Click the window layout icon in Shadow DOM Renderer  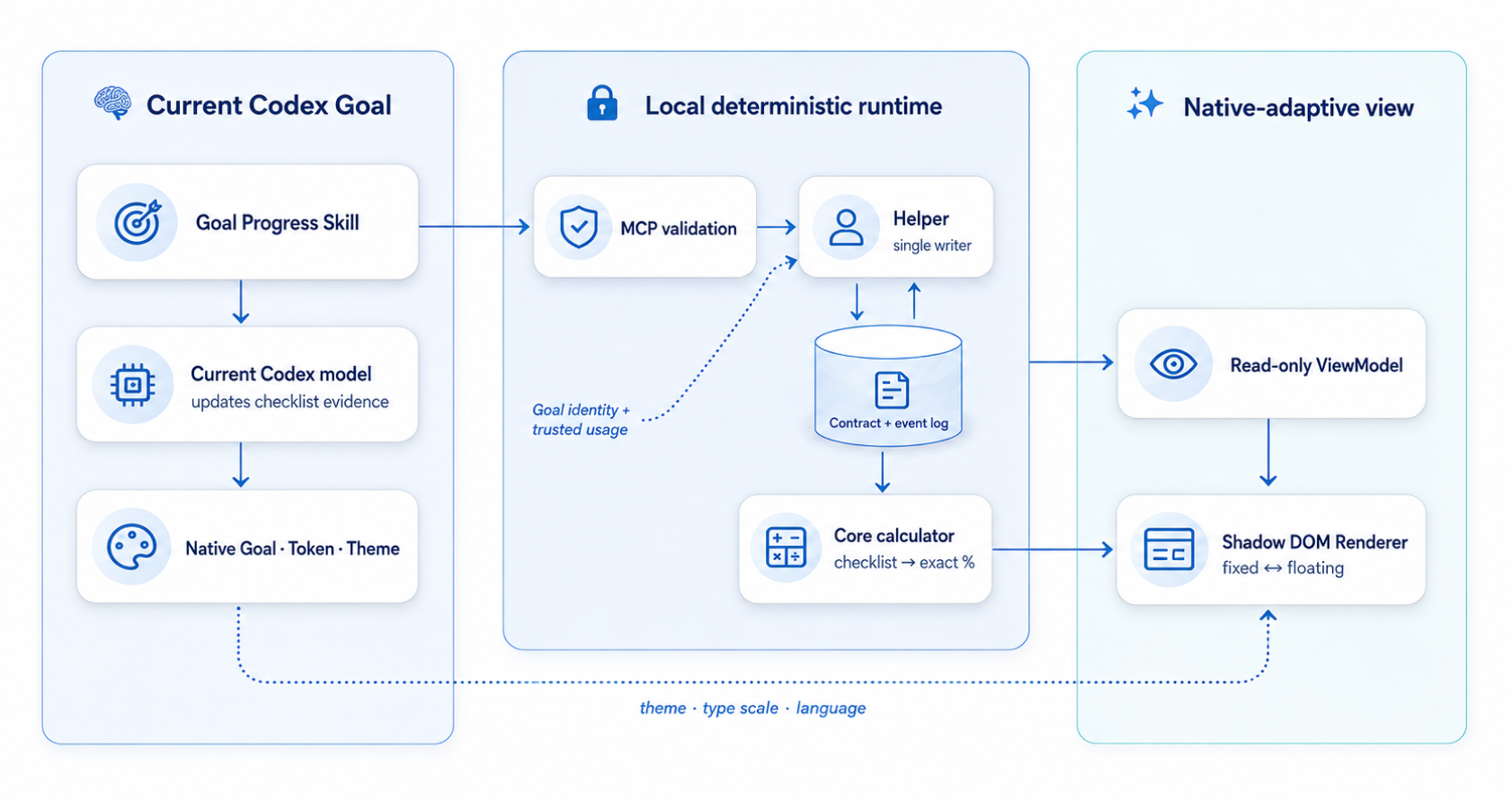point(1169,549)
